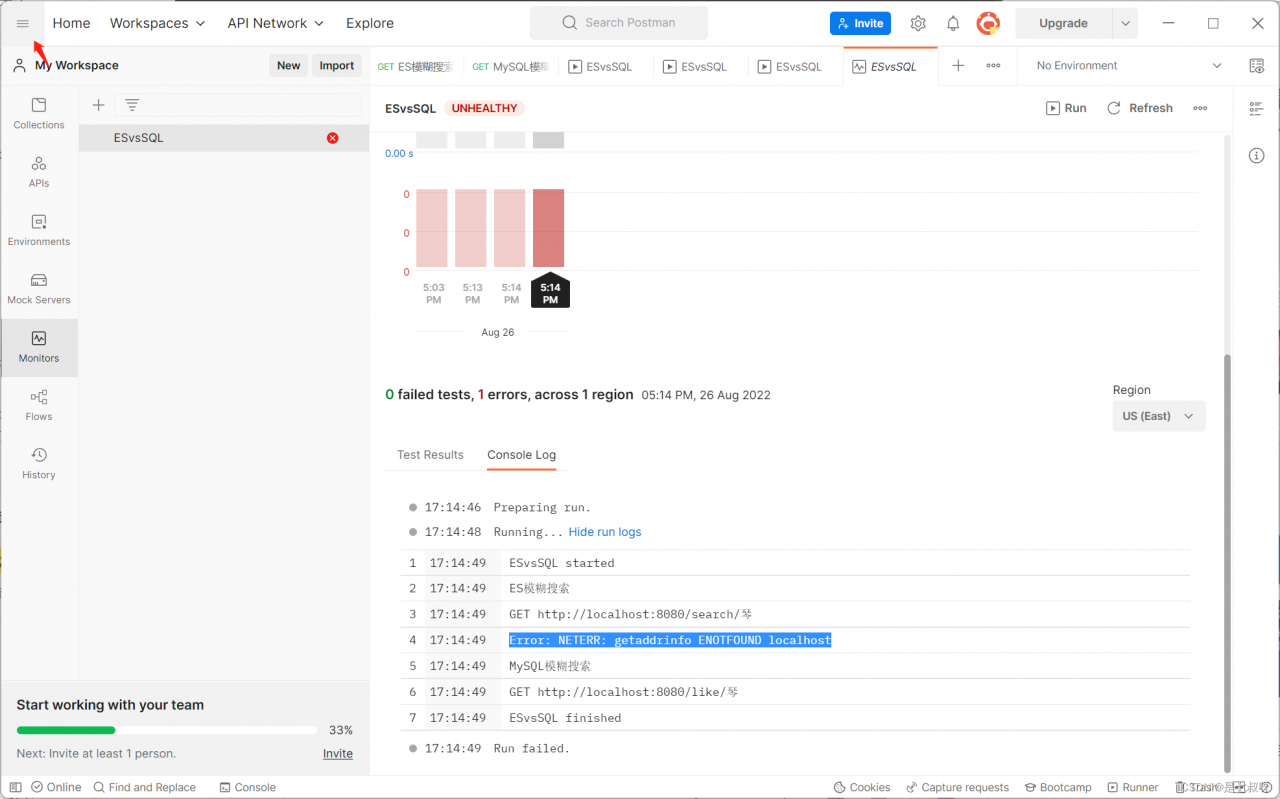1280x799 pixels.
Task: Click the Hide run logs link
Action: click(605, 532)
